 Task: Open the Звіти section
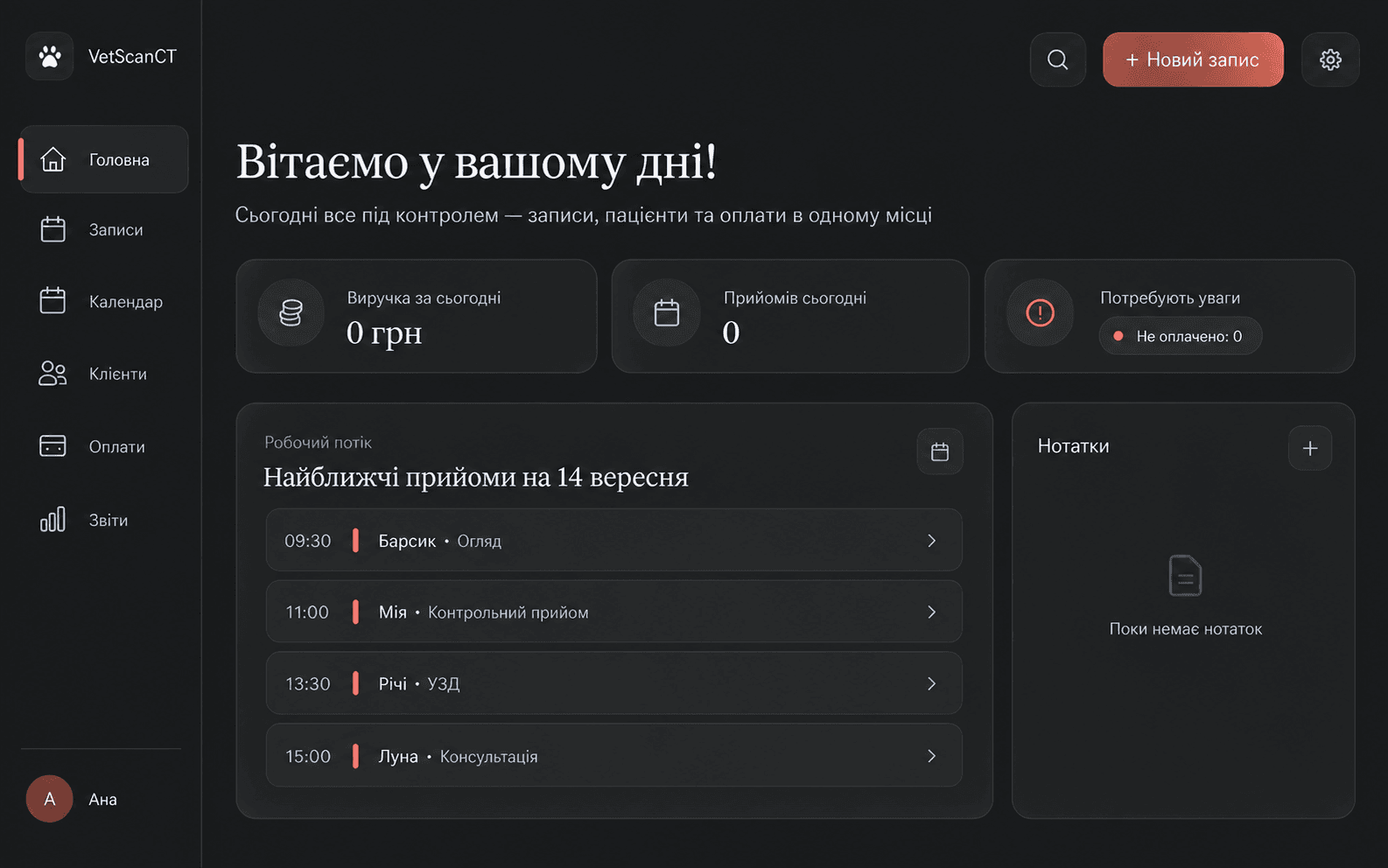tap(105, 520)
